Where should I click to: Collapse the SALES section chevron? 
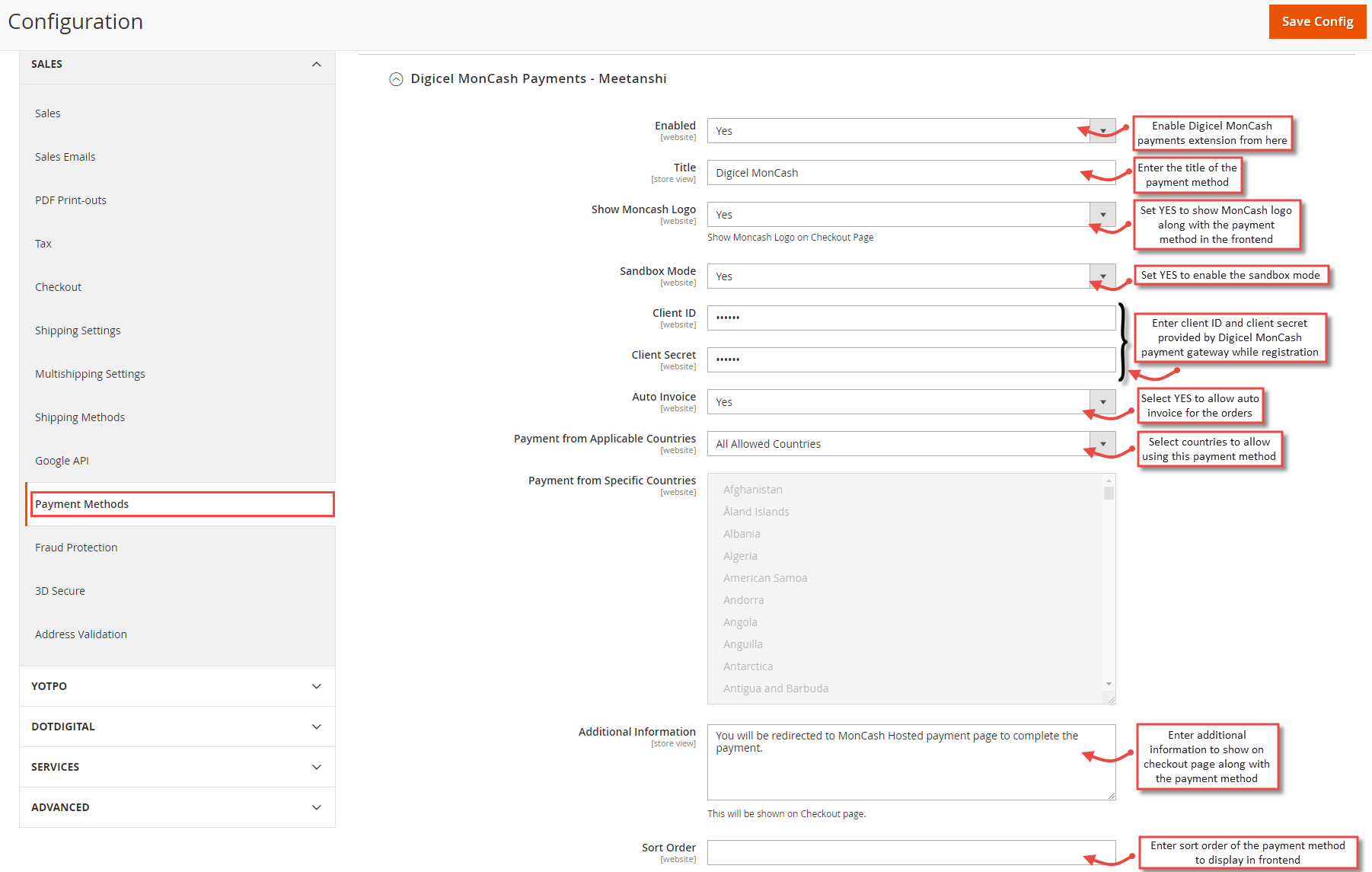point(317,64)
